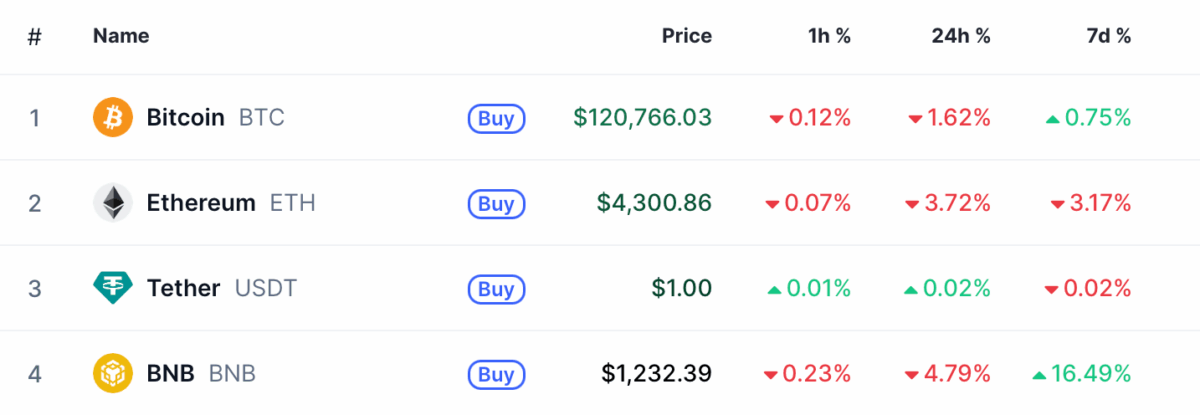1200x415 pixels.
Task: Open the Tether name link
Action: (183, 289)
